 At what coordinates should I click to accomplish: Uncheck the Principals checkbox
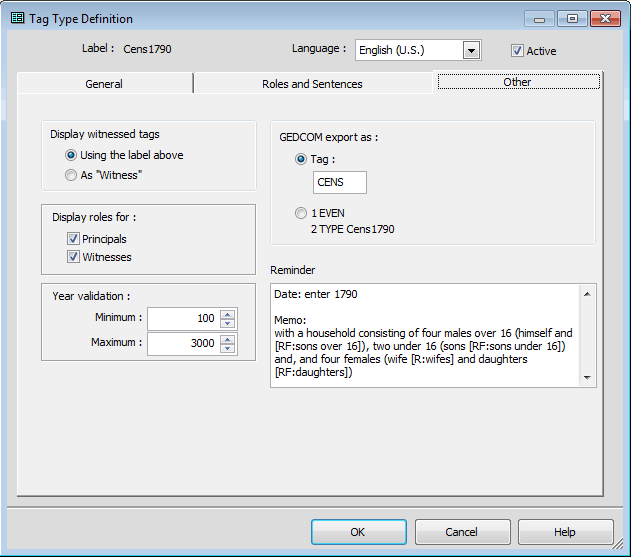pos(73,239)
